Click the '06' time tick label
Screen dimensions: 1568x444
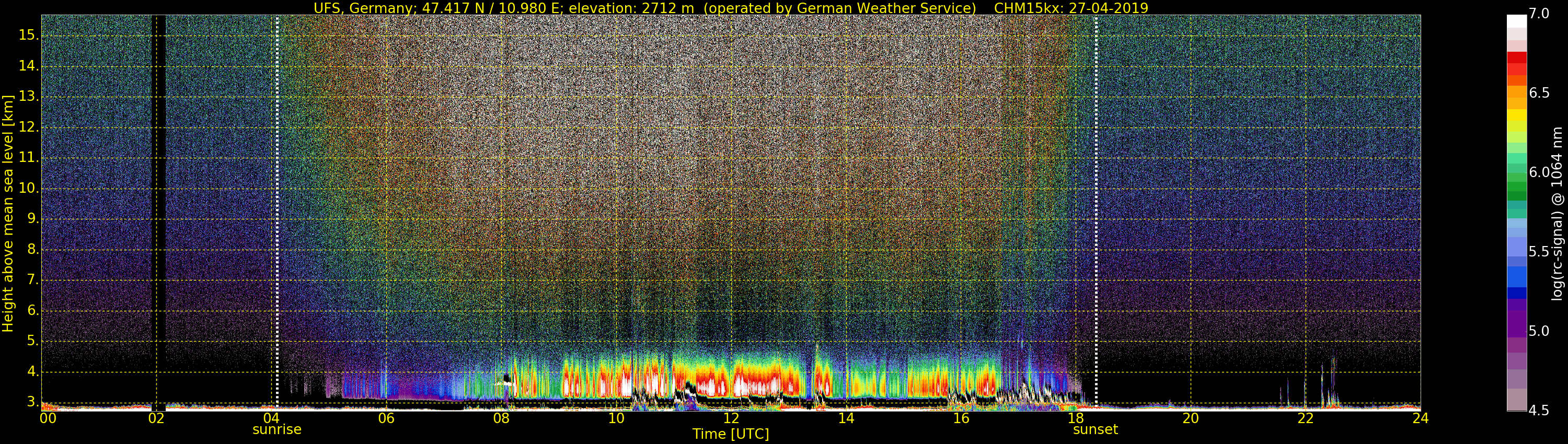coord(386,418)
